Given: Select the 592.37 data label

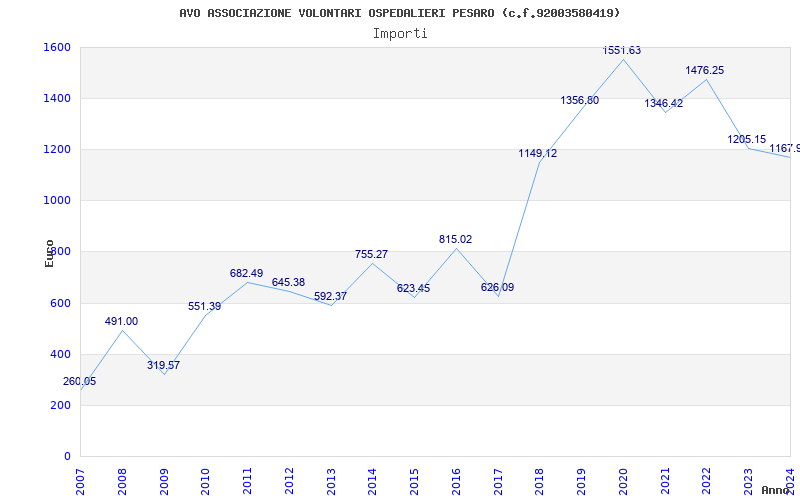Looking at the screenshot, I should (330, 296).
